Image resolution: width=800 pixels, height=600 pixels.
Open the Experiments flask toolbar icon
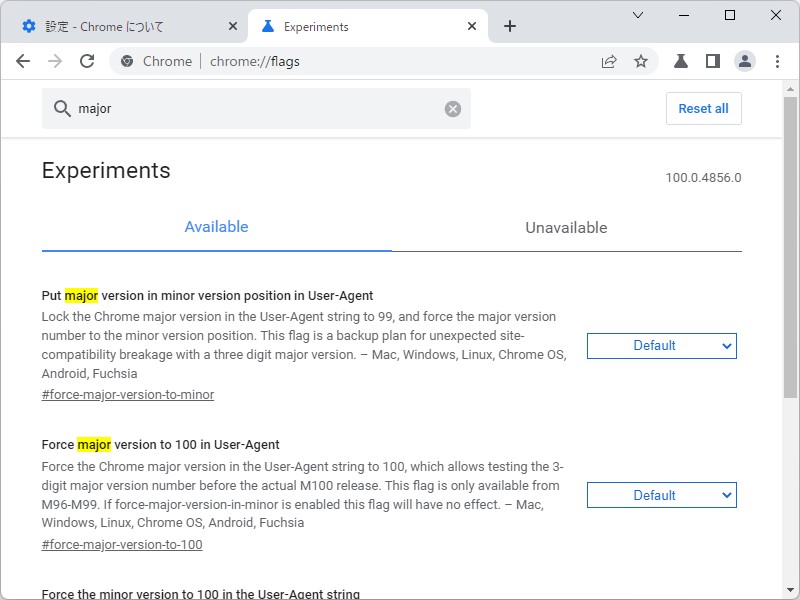coord(681,61)
